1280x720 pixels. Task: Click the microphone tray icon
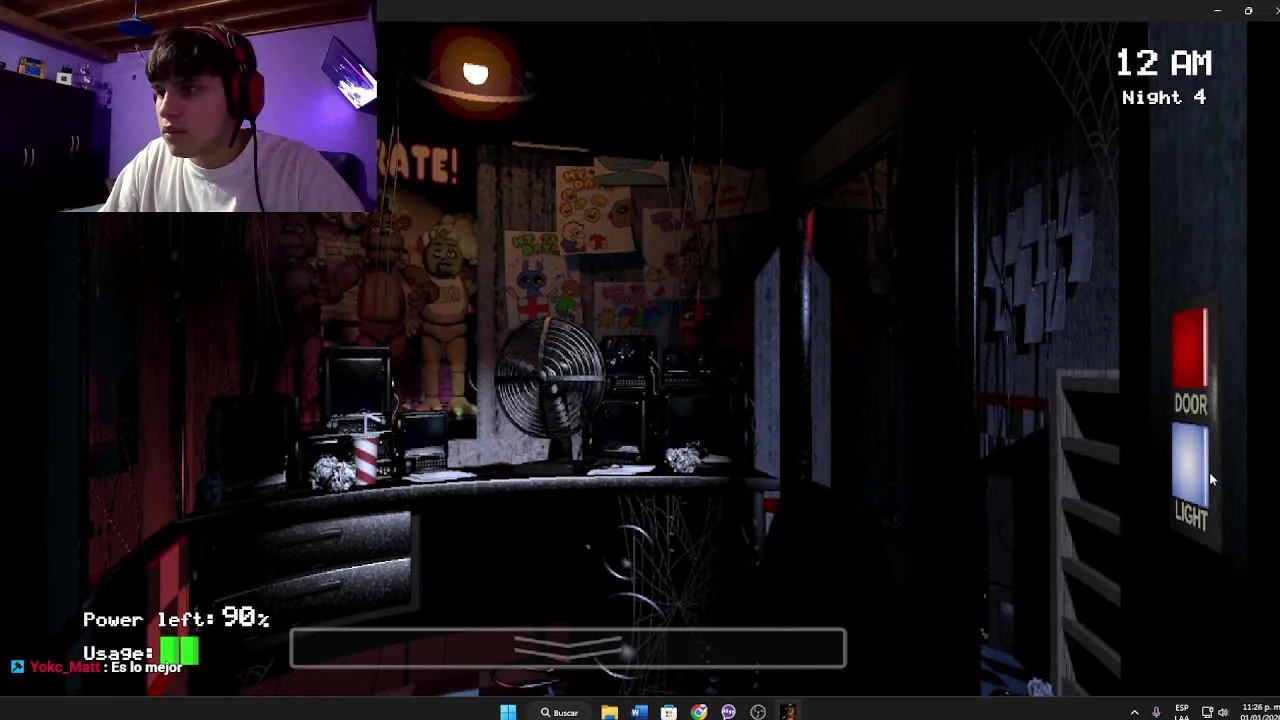coord(1156,712)
